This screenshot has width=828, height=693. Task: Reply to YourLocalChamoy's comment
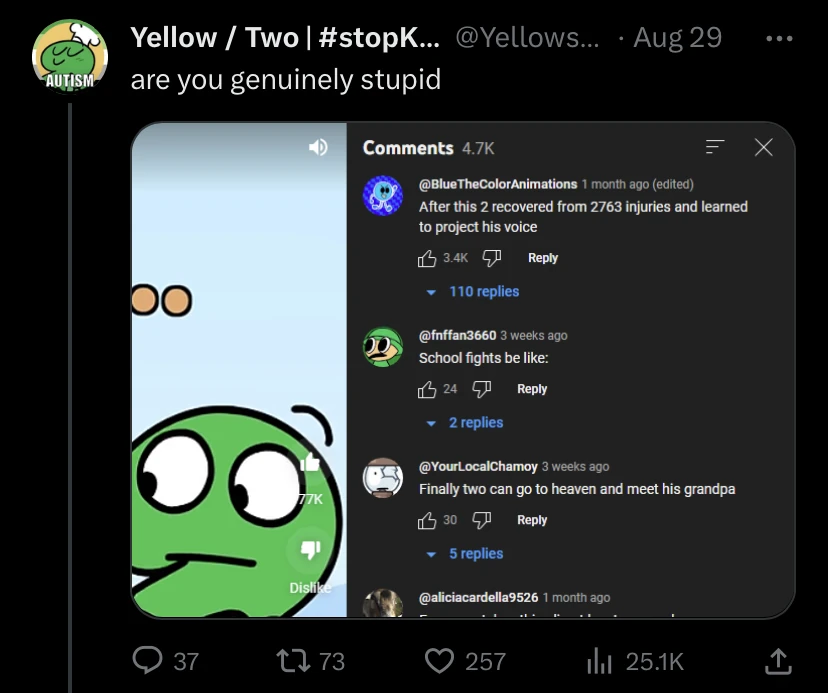click(x=532, y=520)
